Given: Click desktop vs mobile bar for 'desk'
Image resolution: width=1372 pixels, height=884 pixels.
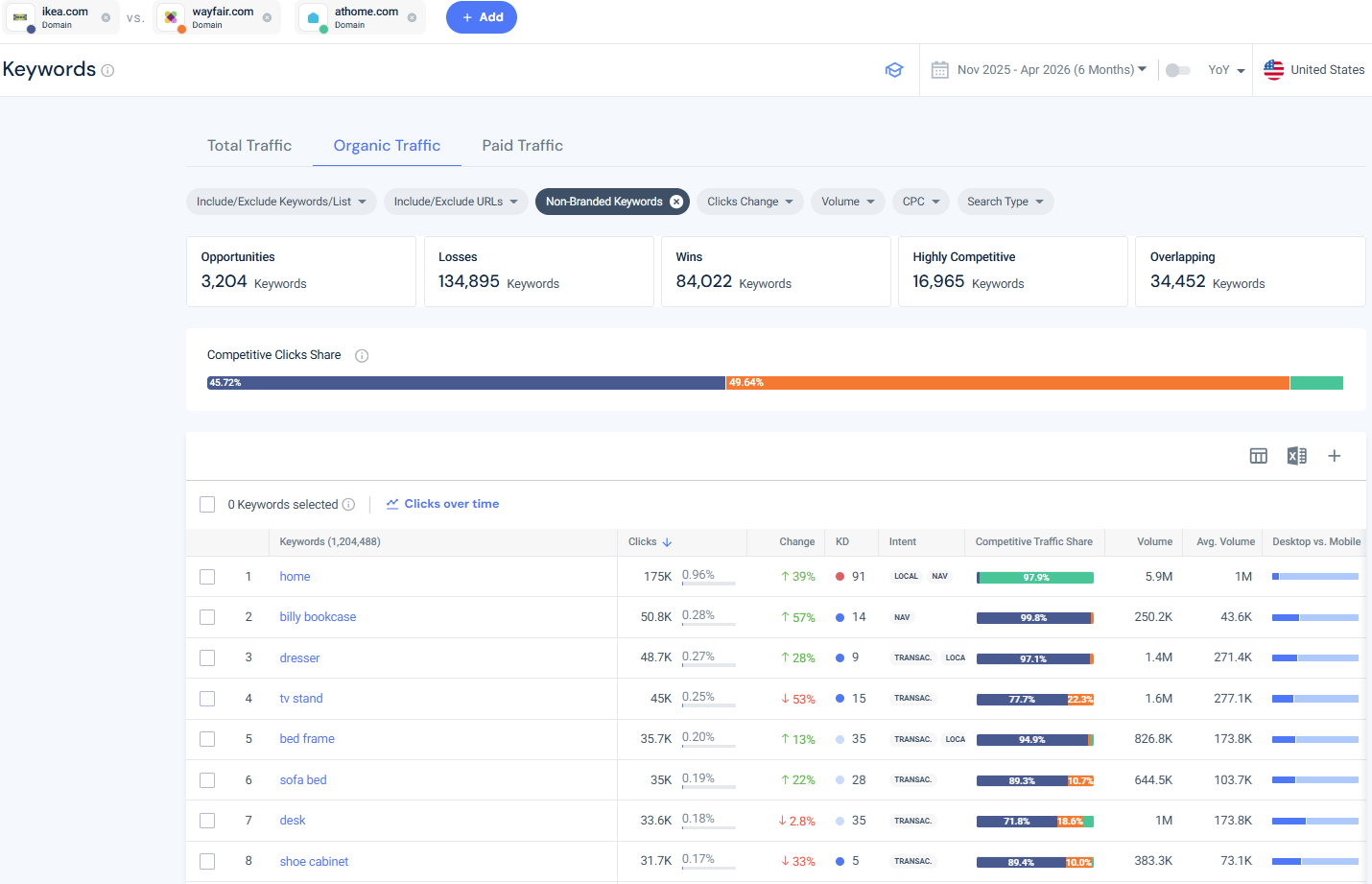Looking at the screenshot, I should [x=1315, y=822].
